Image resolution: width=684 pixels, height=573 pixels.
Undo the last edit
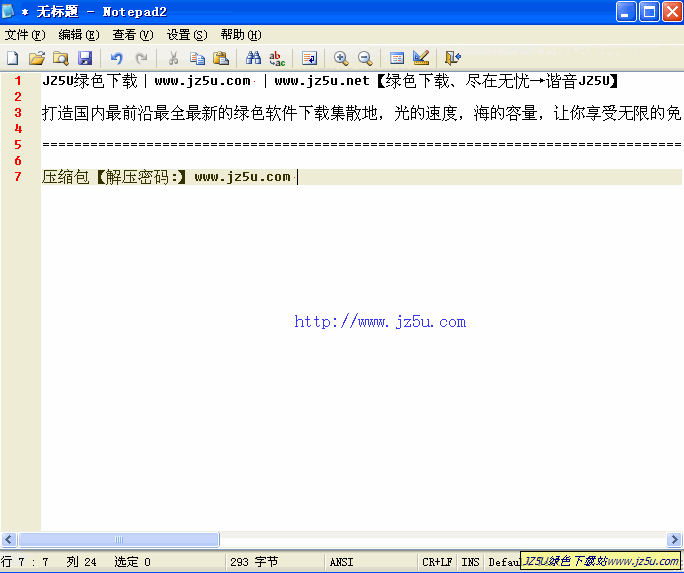pyautogui.click(x=116, y=58)
